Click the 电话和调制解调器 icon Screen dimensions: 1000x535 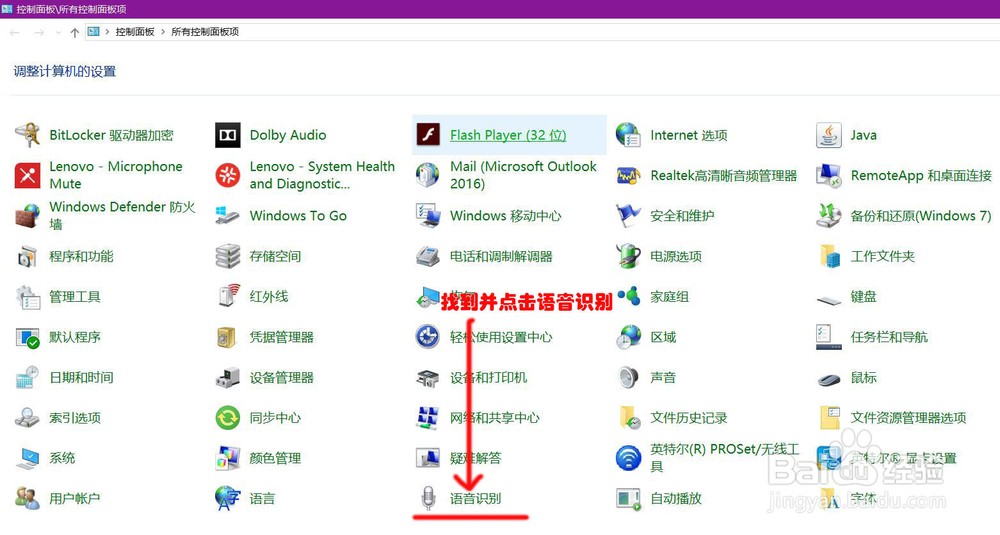point(428,256)
